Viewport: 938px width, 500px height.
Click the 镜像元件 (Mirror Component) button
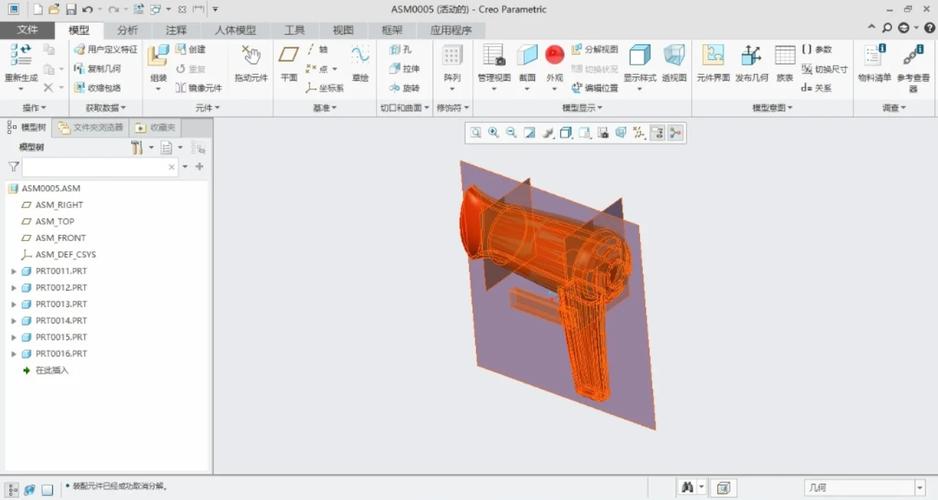click(x=198, y=88)
